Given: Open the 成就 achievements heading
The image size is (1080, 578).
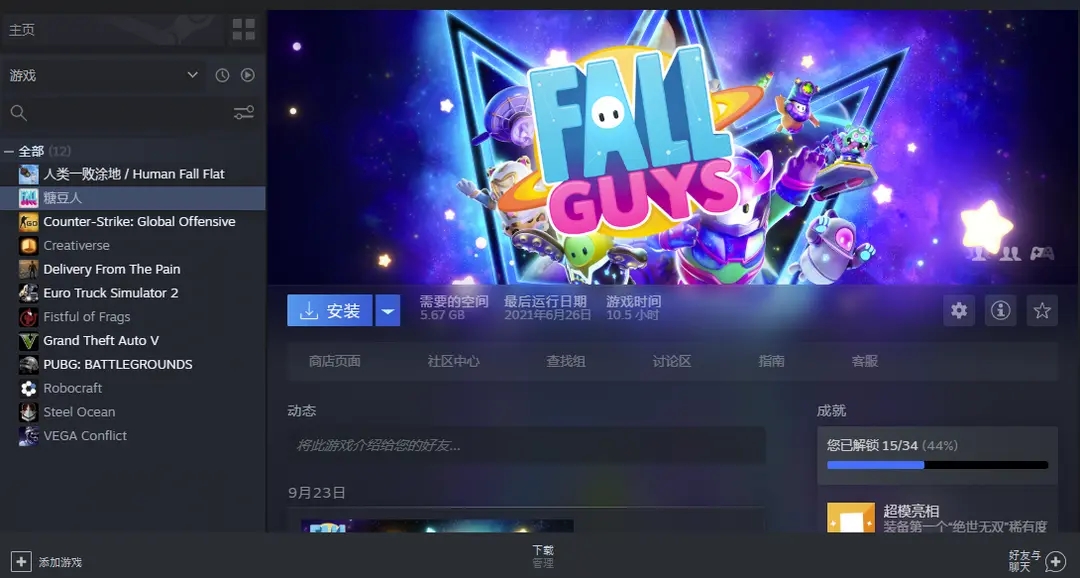Looking at the screenshot, I should (831, 411).
